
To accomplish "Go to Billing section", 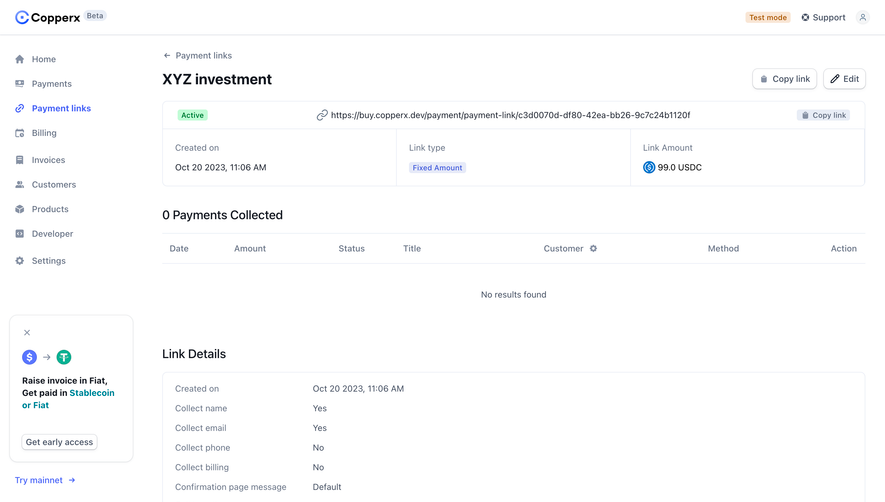I will click(x=44, y=133).
